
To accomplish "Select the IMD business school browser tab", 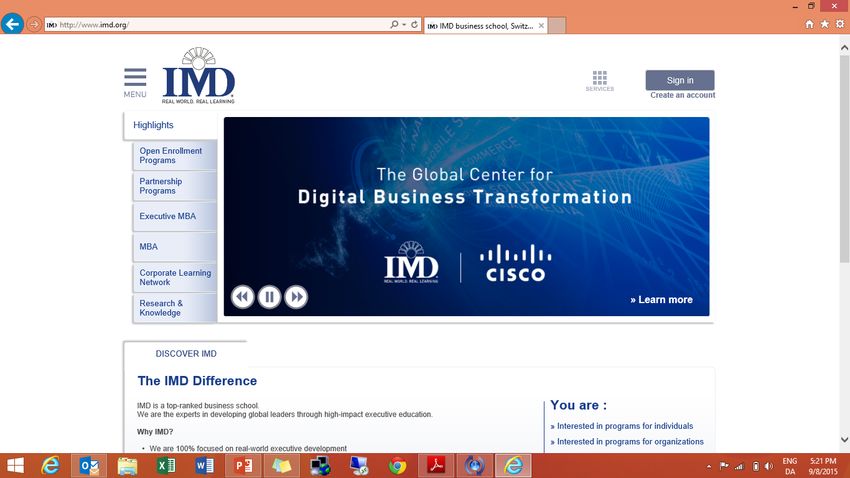I will click(x=485, y=25).
